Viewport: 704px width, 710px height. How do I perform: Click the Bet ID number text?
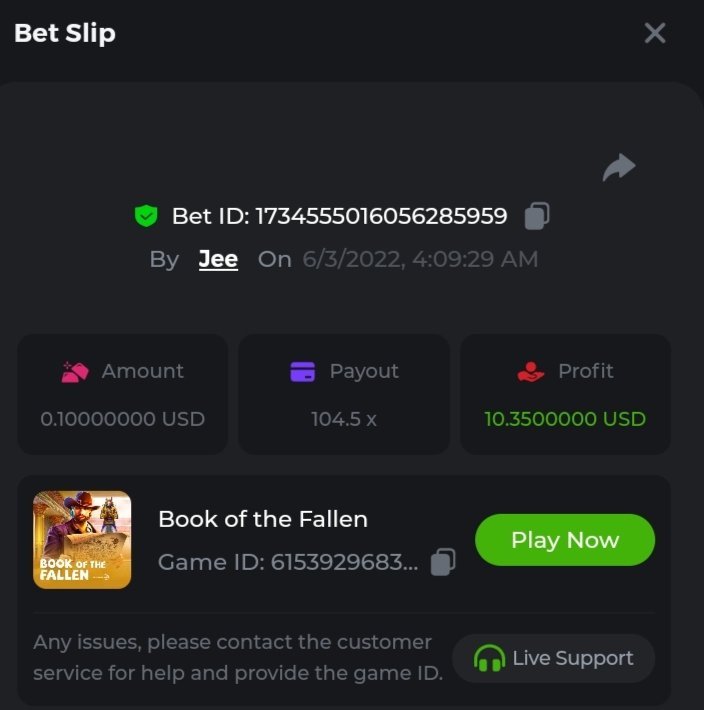[x=381, y=216]
